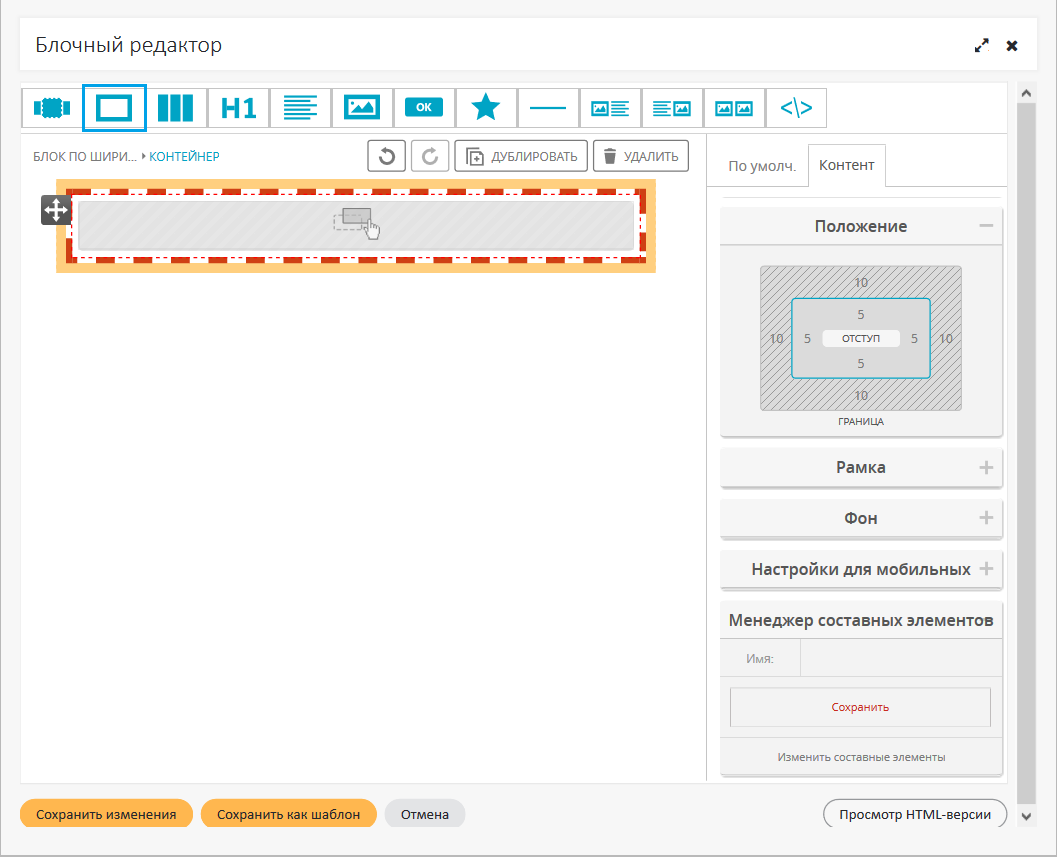Image resolution: width=1057 pixels, height=857 pixels.
Task: Click the undo arrow button
Action: [387, 156]
